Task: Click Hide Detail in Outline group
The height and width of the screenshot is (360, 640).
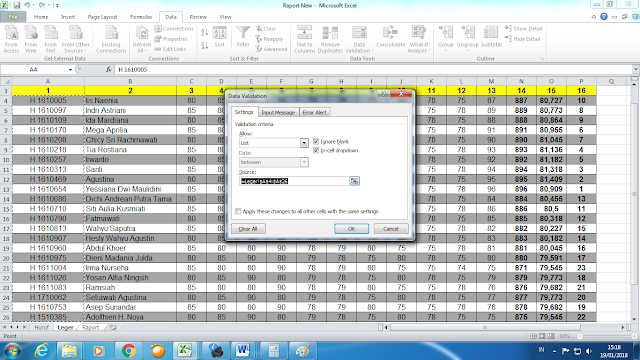Action: [523, 39]
